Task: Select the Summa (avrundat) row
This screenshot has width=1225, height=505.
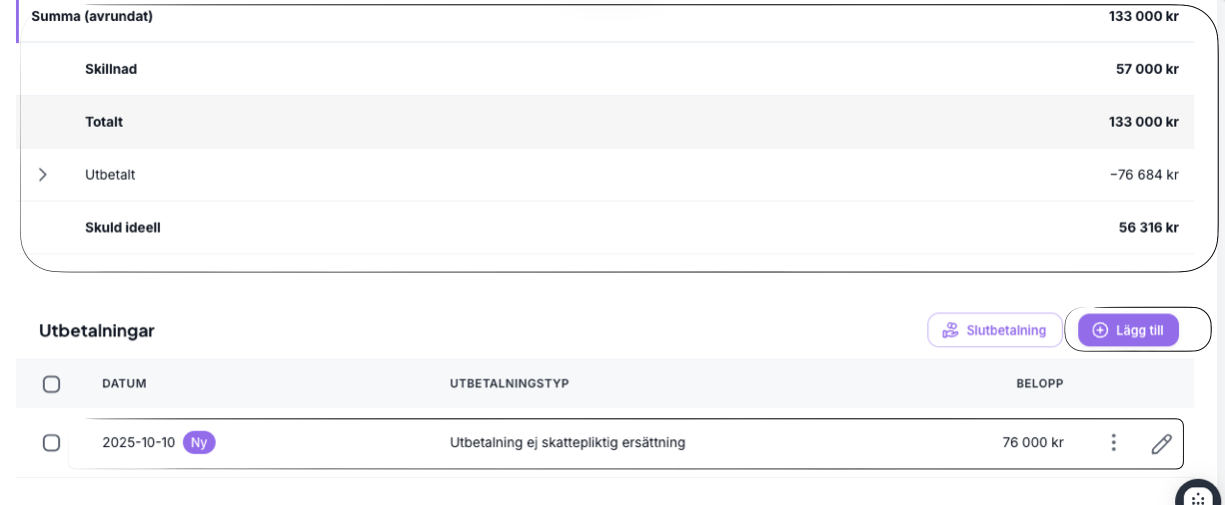Action: (92, 17)
